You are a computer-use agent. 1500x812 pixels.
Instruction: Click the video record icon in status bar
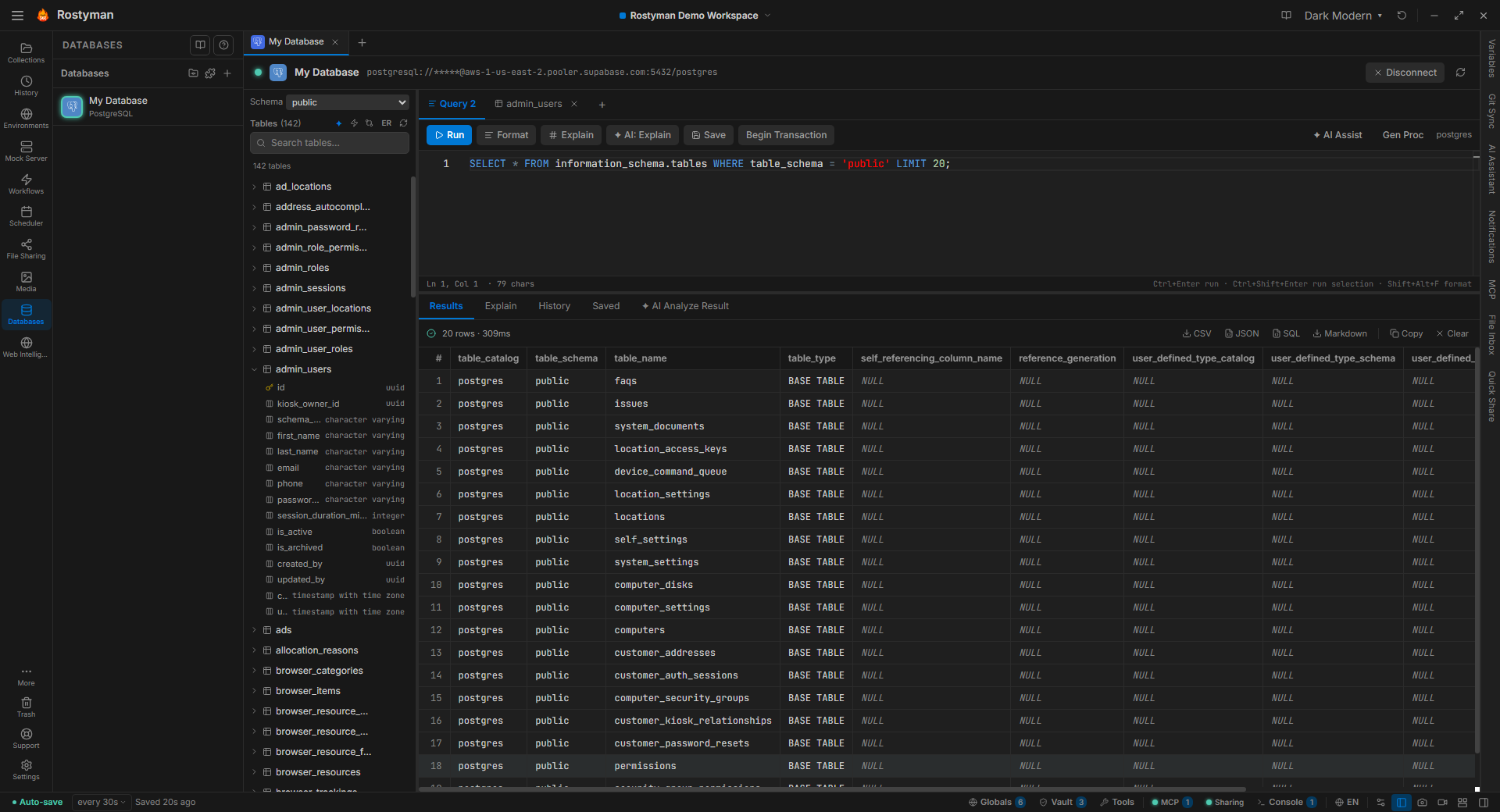pos(1442,803)
